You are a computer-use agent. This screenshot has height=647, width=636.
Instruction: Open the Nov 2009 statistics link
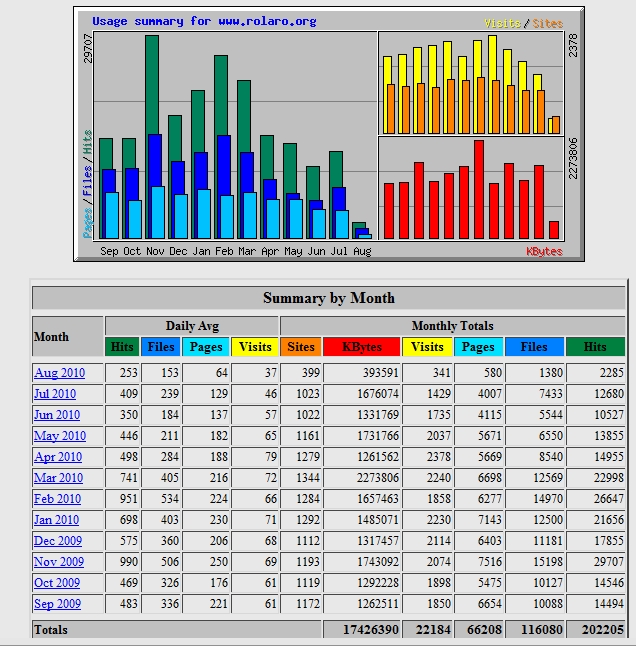click(58, 562)
